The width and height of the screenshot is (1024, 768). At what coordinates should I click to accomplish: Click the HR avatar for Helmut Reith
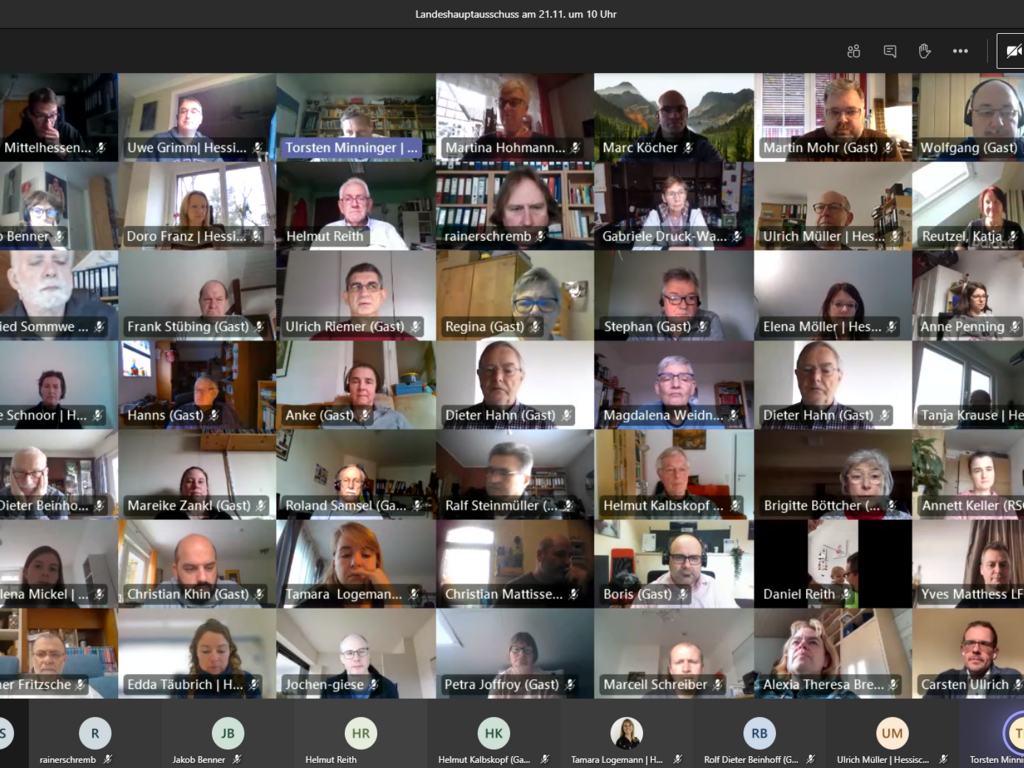(x=361, y=733)
